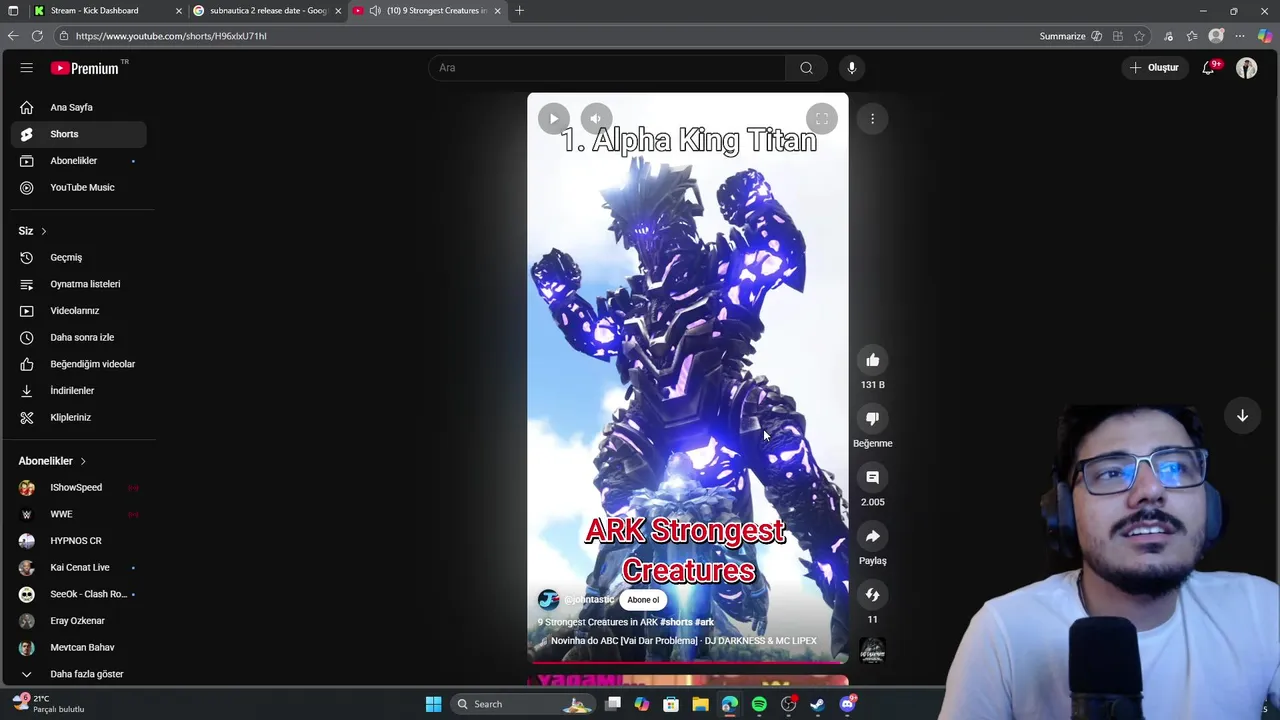Dislike the Short using Beğenme thumb
Screen dimensions: 1280x720
click(x=873, y=419)
